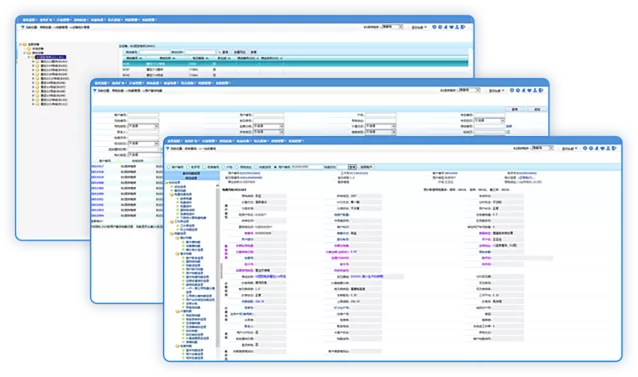Image resolution: width=638 pixels, height=377 pixels.
Task: Click the exit icon at the front window's far right
Action: 614,148
